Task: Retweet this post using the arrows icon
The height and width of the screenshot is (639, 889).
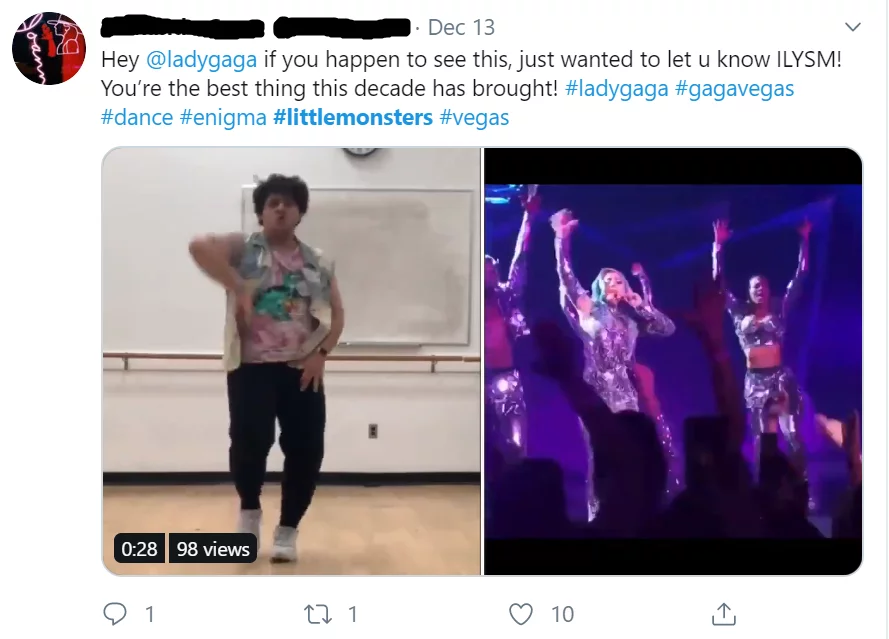Action: 319,612
